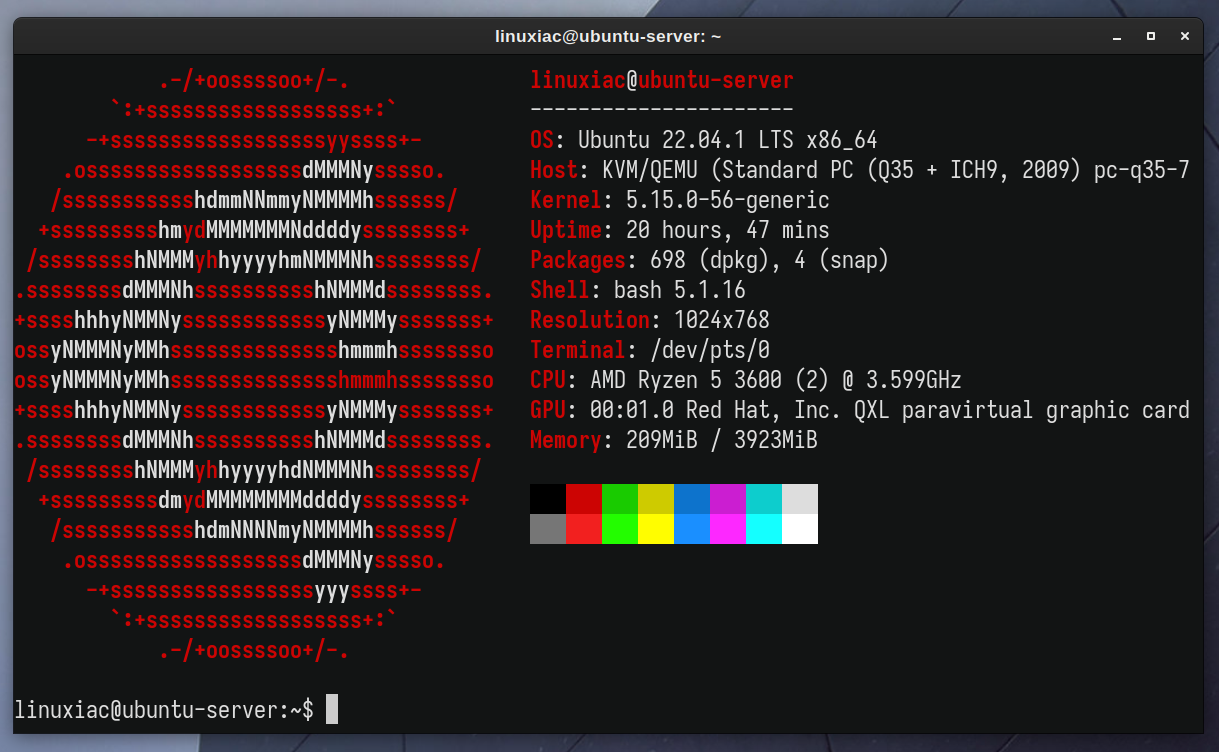The height and width of the screenshot is (752, 1219).
Task: Close the terminal window
Action: pyautogui.click(x=1185, y=36)
